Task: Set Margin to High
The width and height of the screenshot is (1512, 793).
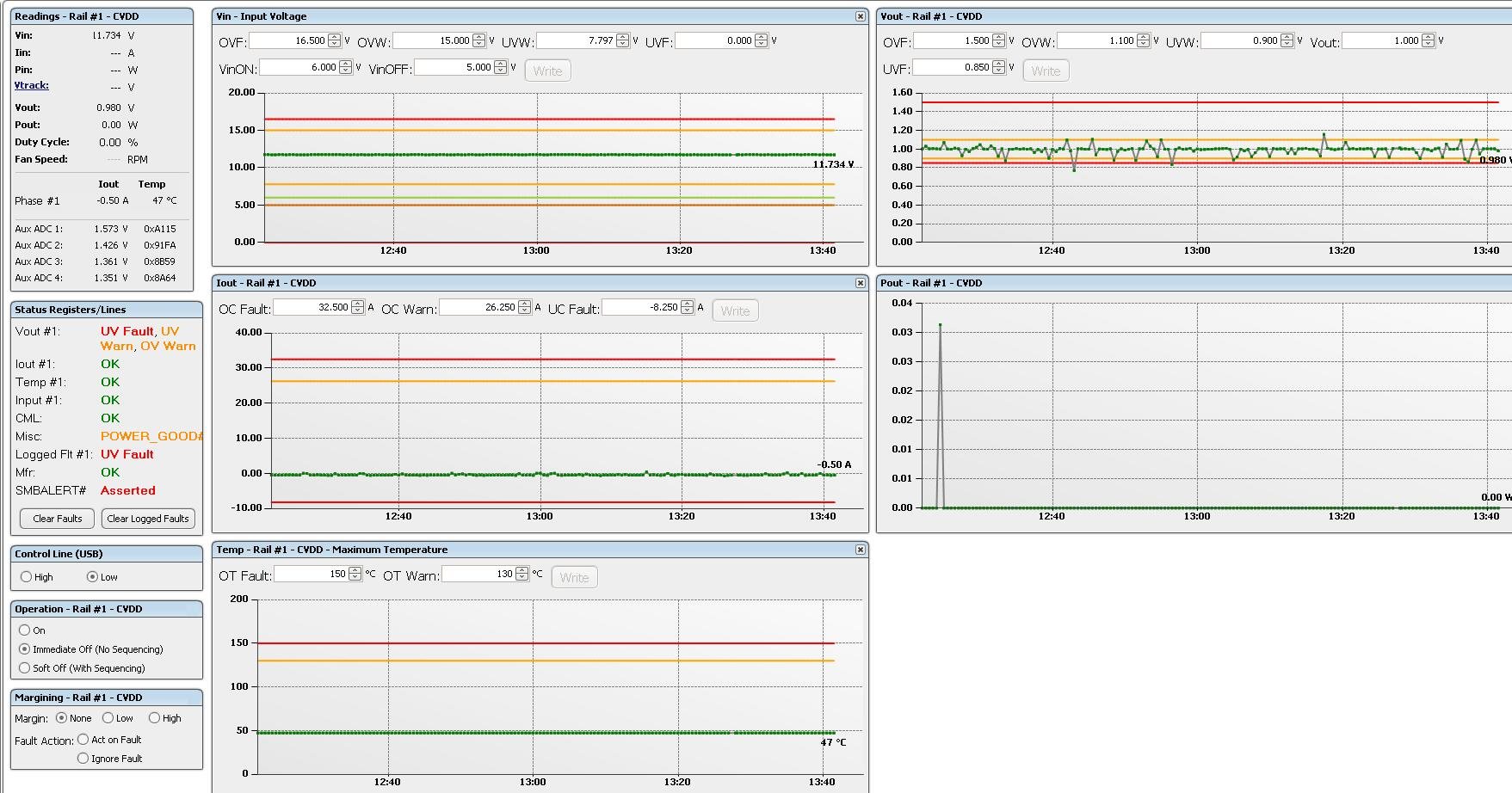Action: [x=154, y=718]
